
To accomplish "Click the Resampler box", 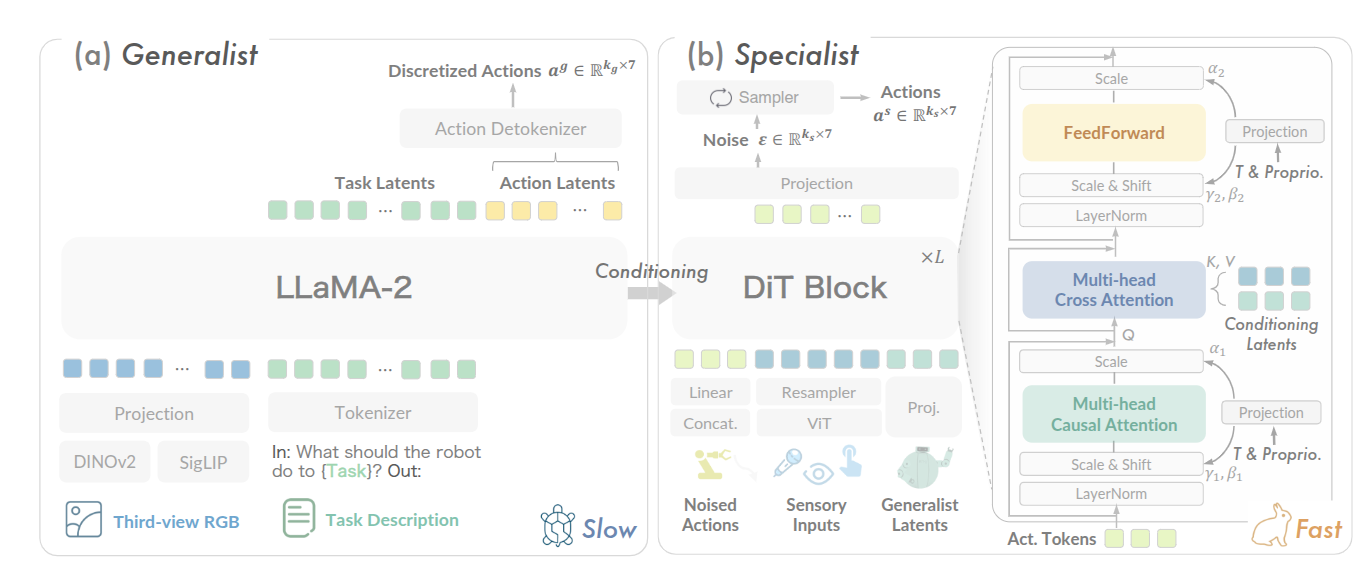I will coord(818,393).
